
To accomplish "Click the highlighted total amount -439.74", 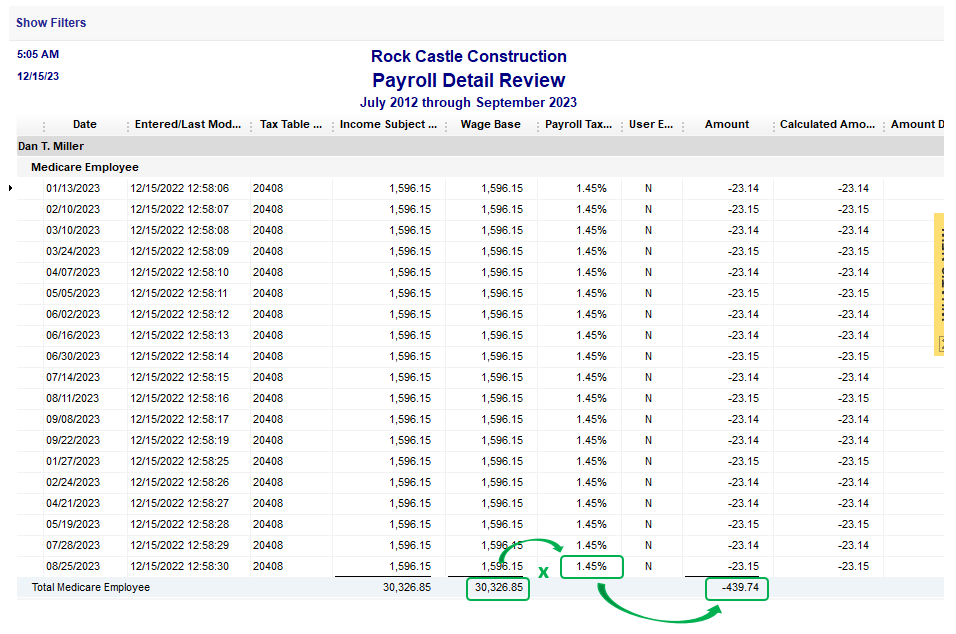I will [x=737, y=588].
